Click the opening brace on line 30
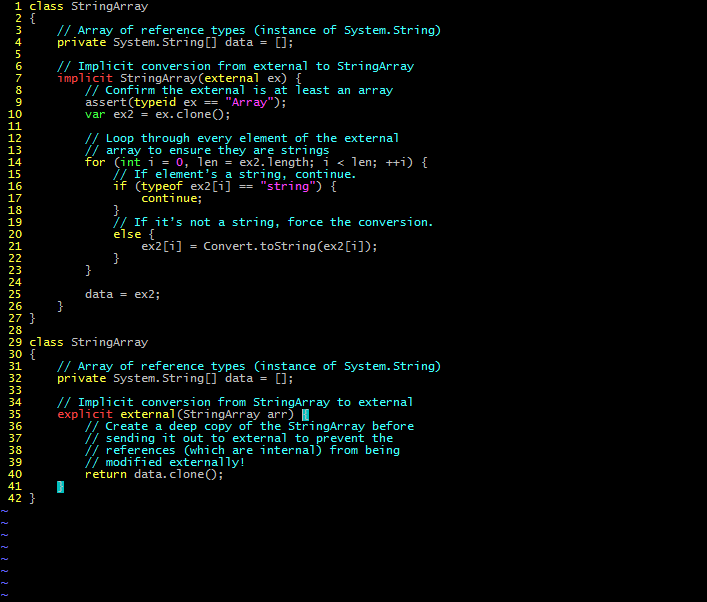707x602 pixels. coord(32,354)
